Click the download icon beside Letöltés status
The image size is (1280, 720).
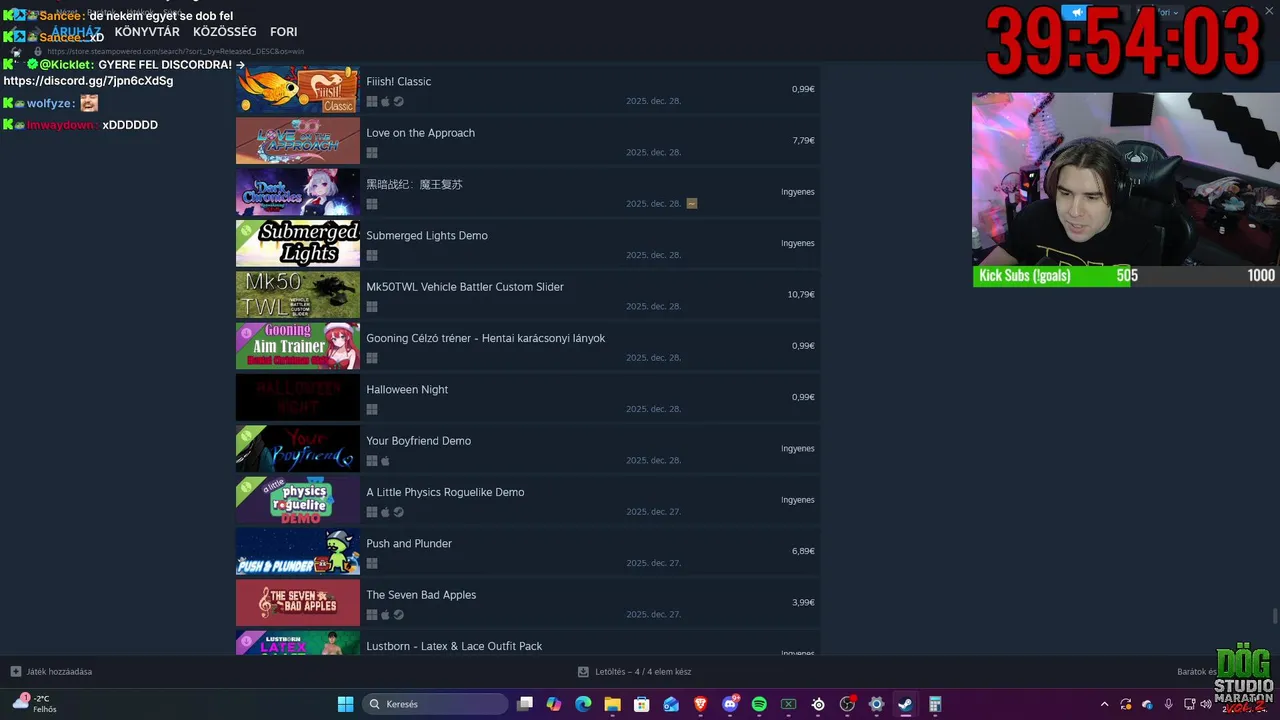(583, 671)
